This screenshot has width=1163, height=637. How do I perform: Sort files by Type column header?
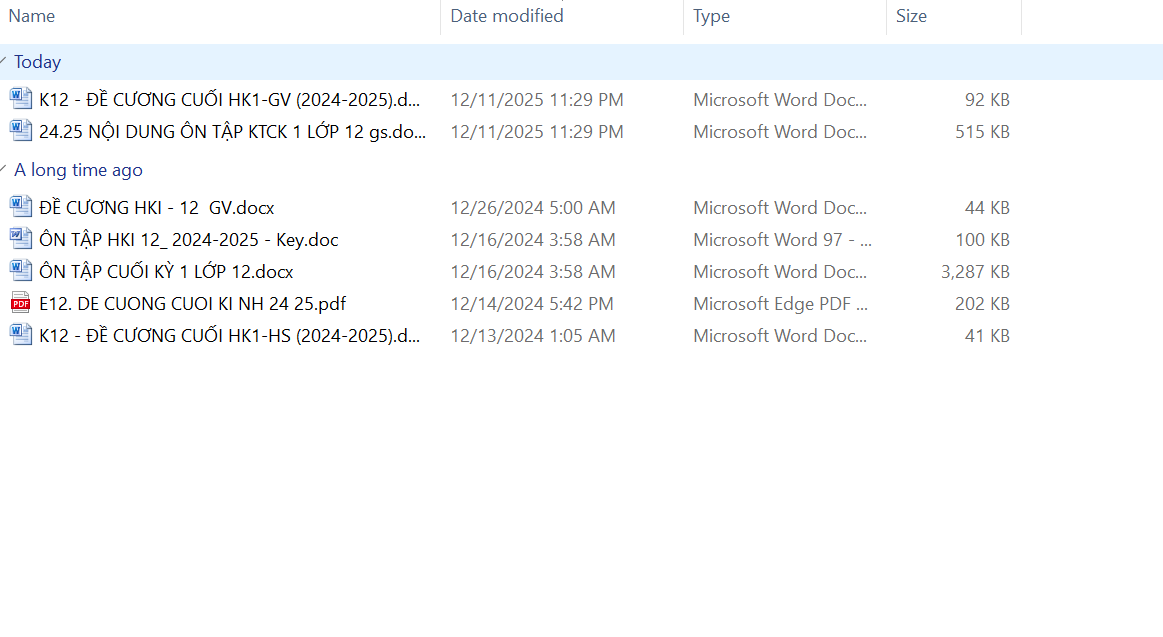[x=711, y=16]
